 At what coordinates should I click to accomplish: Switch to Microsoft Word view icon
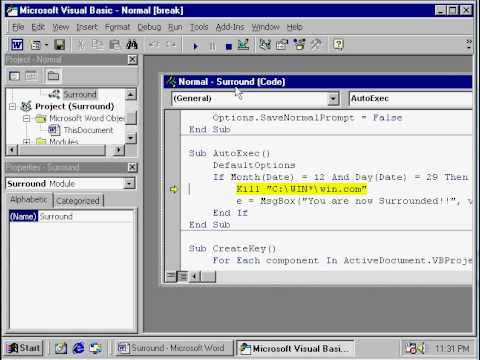(17, 44)
